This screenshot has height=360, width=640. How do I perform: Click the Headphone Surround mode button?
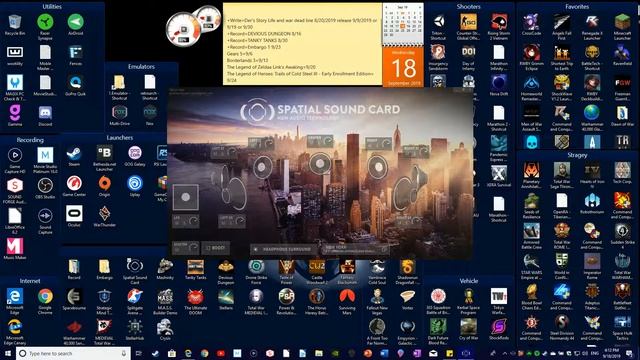pos(284,249)
